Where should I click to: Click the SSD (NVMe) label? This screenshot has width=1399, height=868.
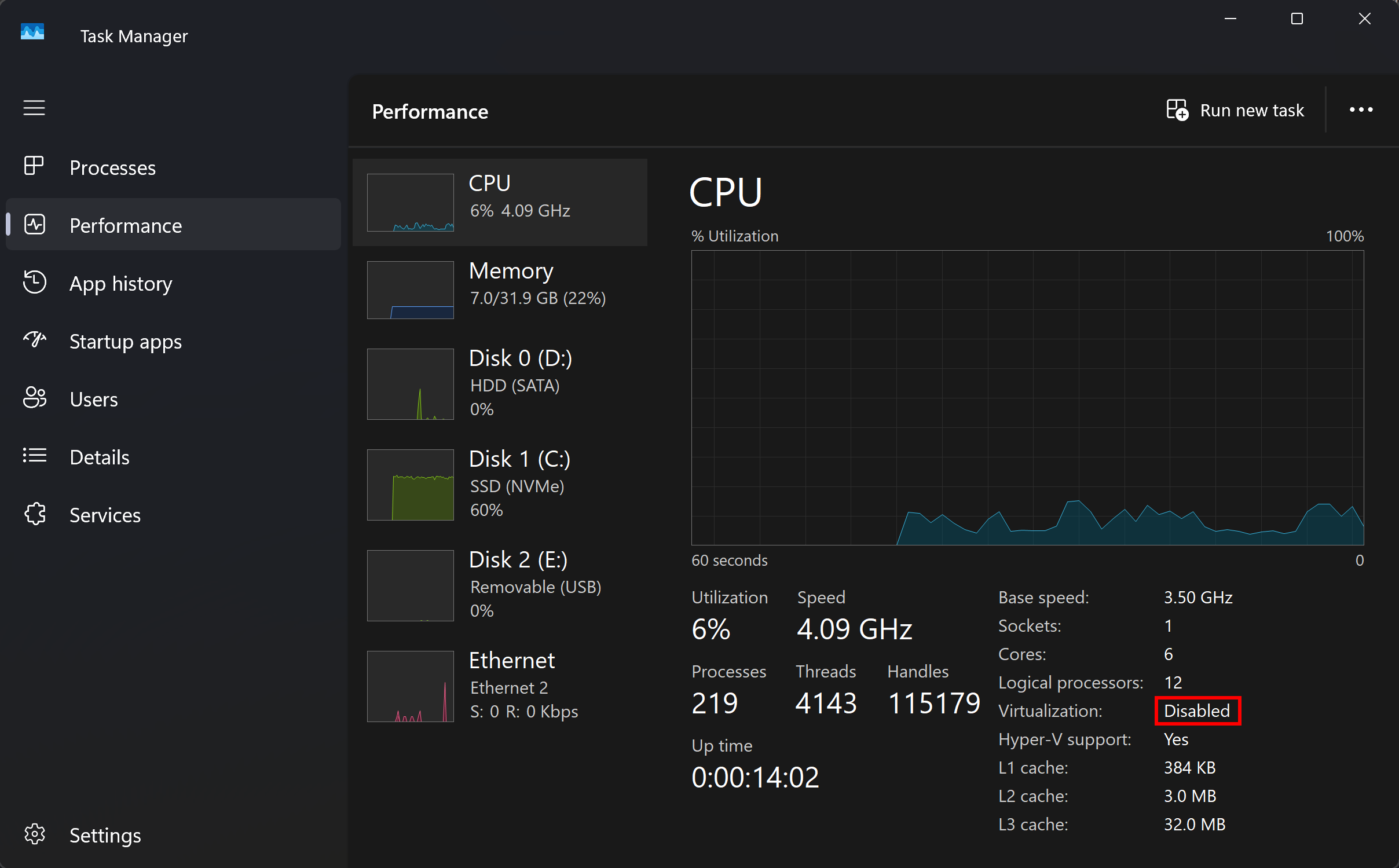click(x=517, y=486)
